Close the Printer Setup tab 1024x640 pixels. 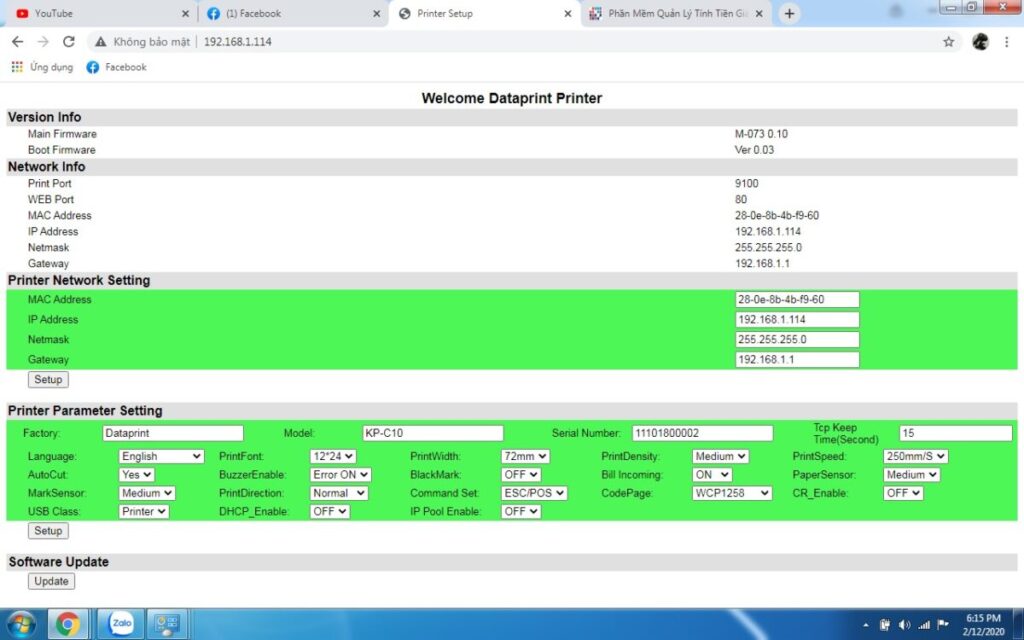568,14
